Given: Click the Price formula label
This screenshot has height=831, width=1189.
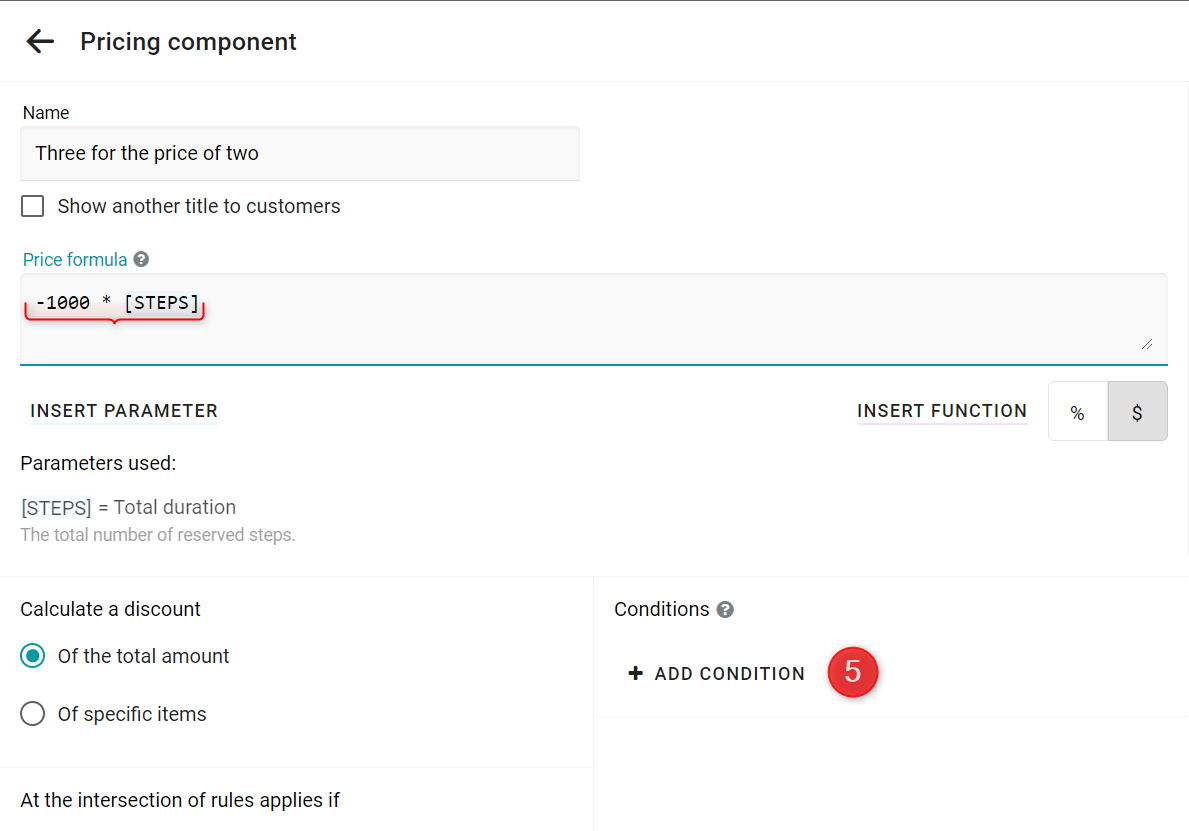Looking at the screenshot, I should pyautogui.click(x=75, y=259).
